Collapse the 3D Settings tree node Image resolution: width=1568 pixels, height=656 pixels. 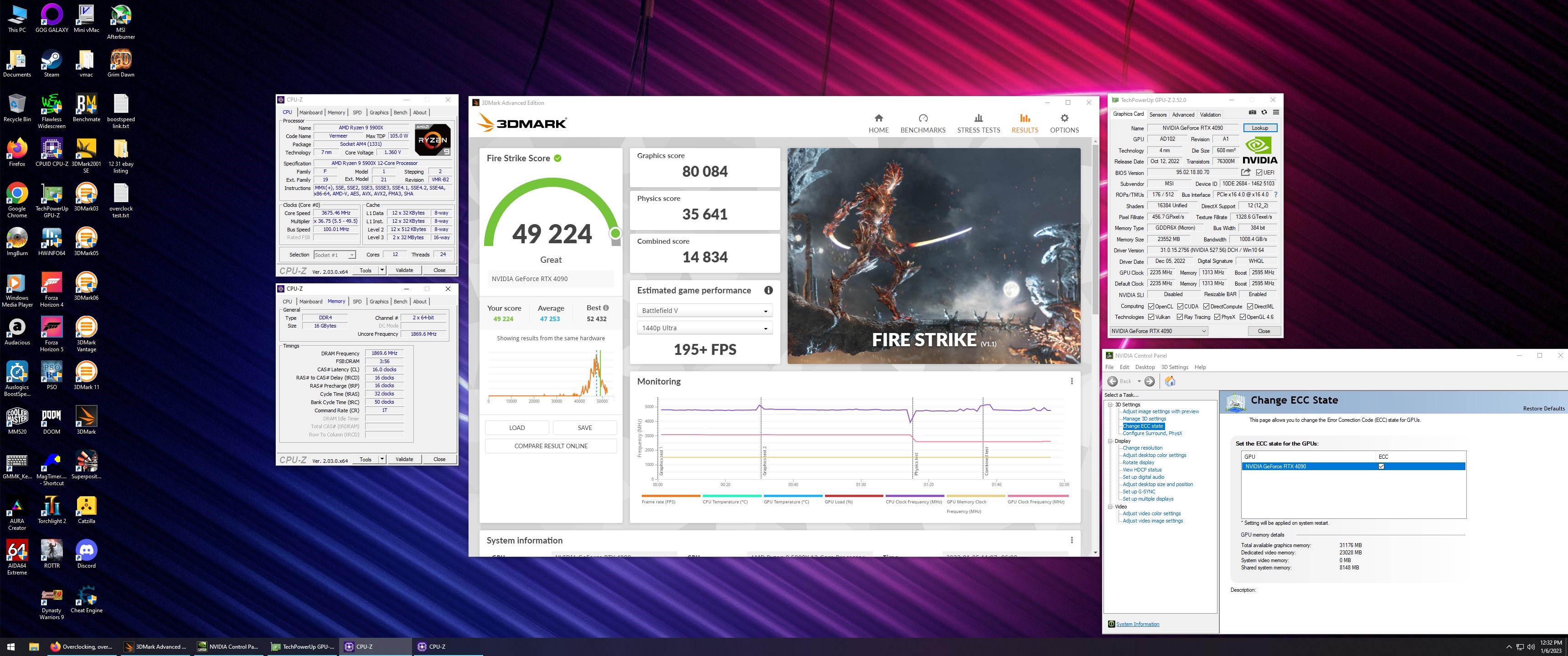pyautogui.click(x=1110, y=405)
